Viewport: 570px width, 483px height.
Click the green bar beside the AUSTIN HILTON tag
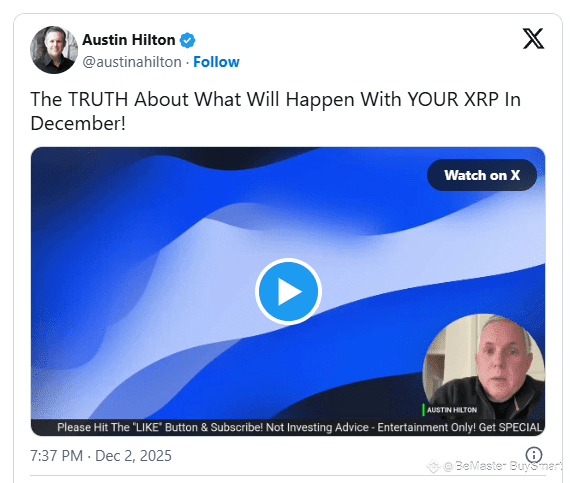coord(424,410)
